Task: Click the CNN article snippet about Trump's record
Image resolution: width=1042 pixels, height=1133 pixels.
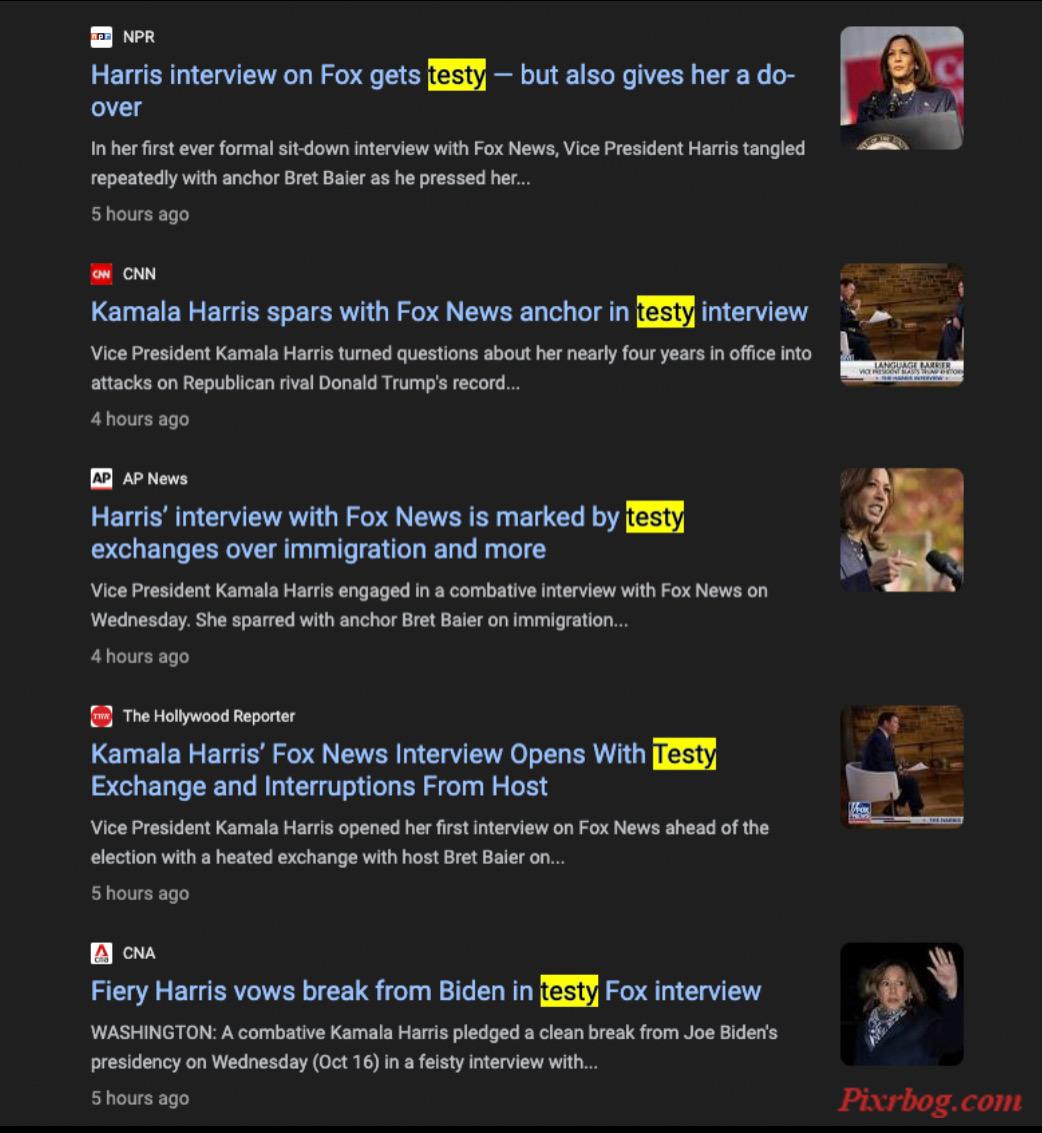Action: (x=451, y=369)
